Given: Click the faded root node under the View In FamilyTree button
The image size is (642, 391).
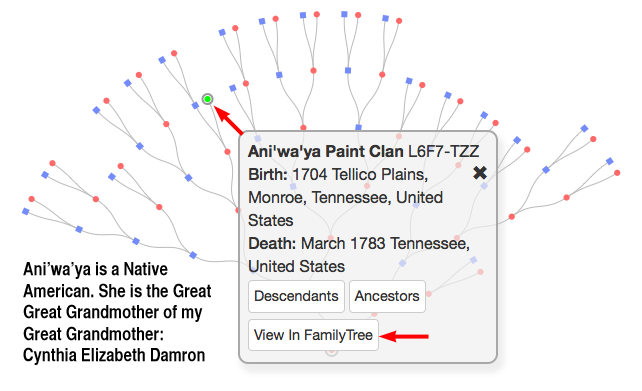Looking at the screenshot, I should (332, 351).
